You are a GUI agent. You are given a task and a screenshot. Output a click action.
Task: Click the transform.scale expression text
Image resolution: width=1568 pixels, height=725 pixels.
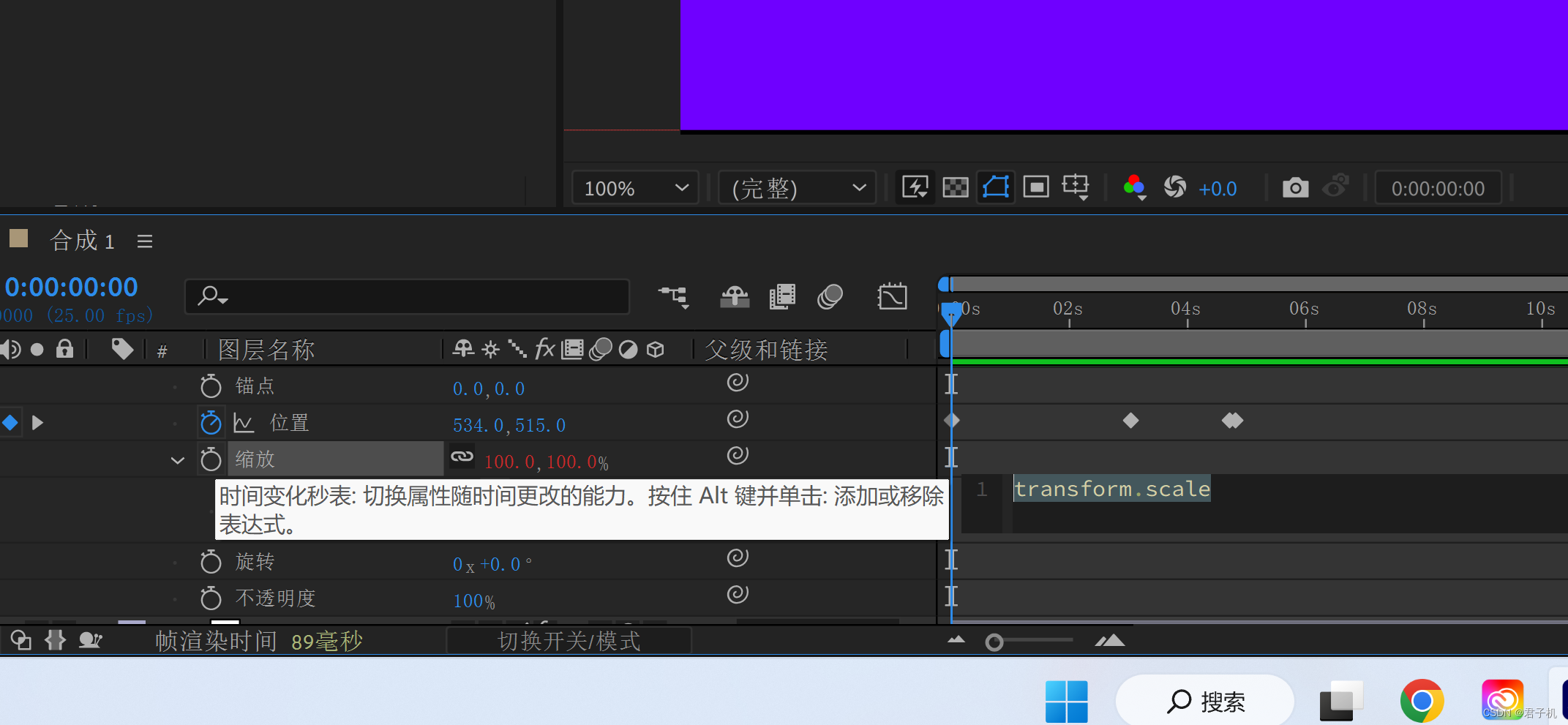1112,489
